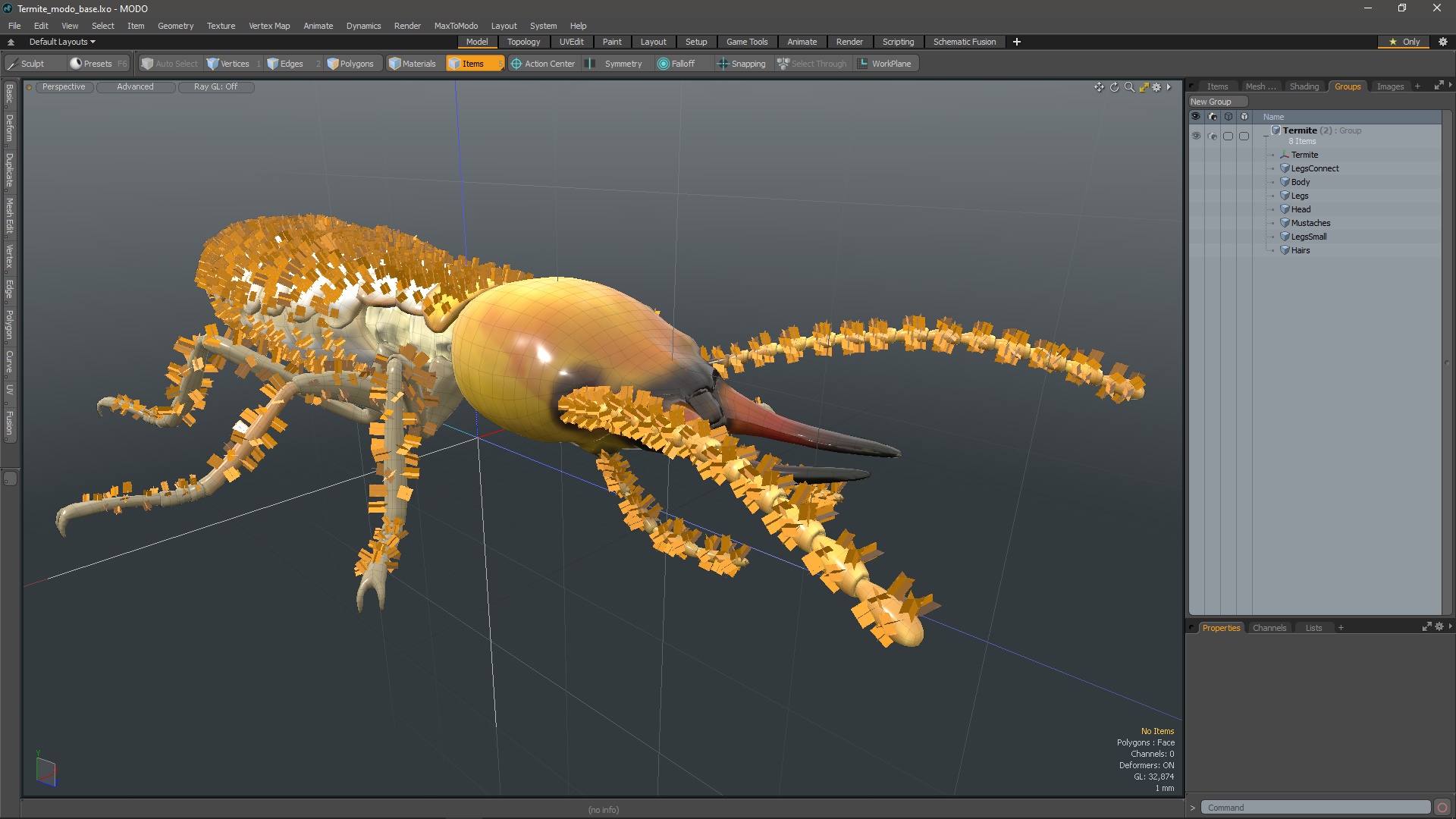Expand Advanced display settings dropdown
This screenshot has width=1456, height=819.
tap(134, 86)
